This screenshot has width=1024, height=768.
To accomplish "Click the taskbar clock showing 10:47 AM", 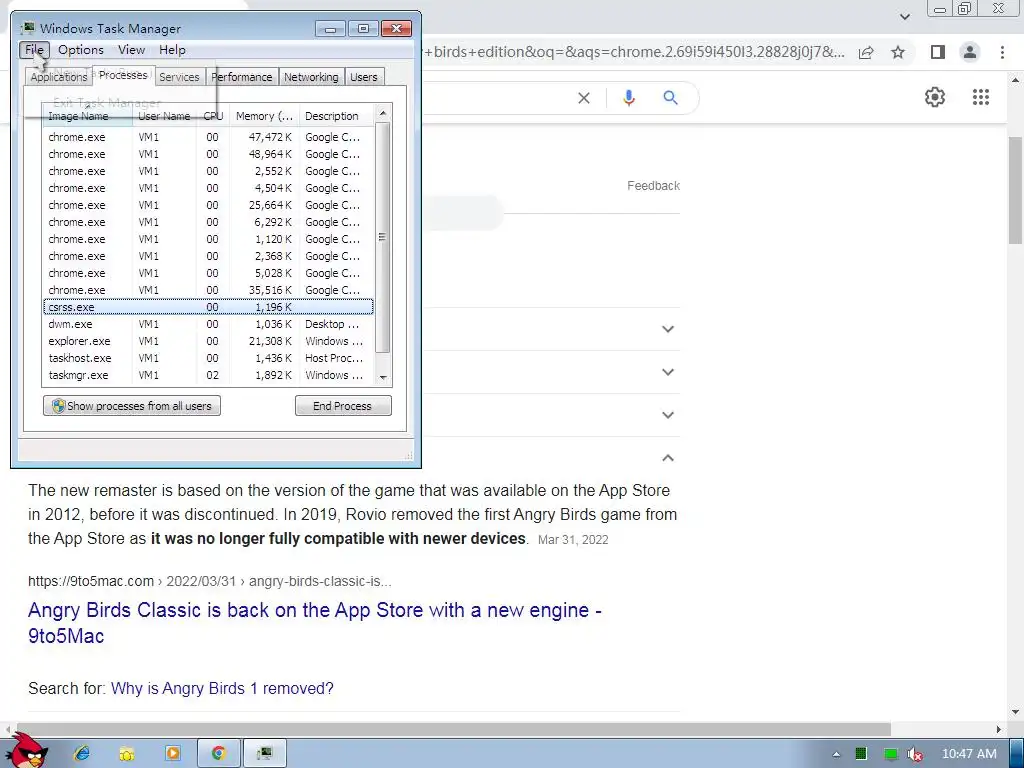I will pyautogui.click(x=969, y=754).
